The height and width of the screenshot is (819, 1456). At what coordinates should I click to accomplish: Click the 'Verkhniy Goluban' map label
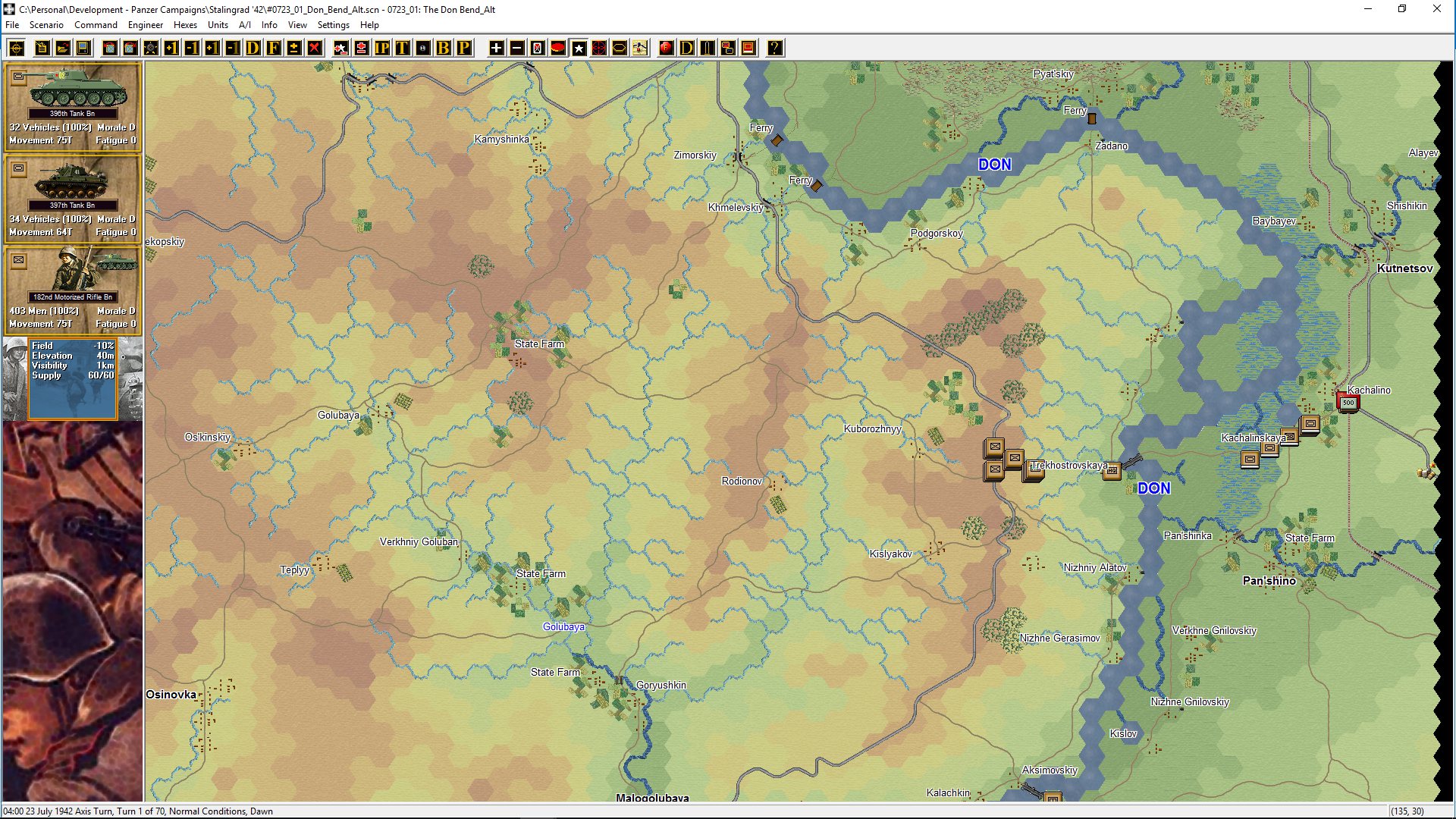[419, 541]
